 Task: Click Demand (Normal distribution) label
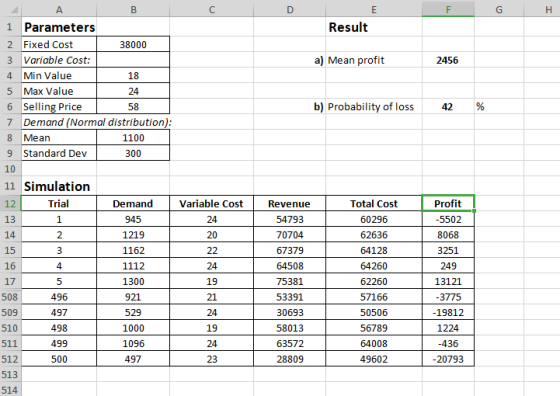(97, 122)
